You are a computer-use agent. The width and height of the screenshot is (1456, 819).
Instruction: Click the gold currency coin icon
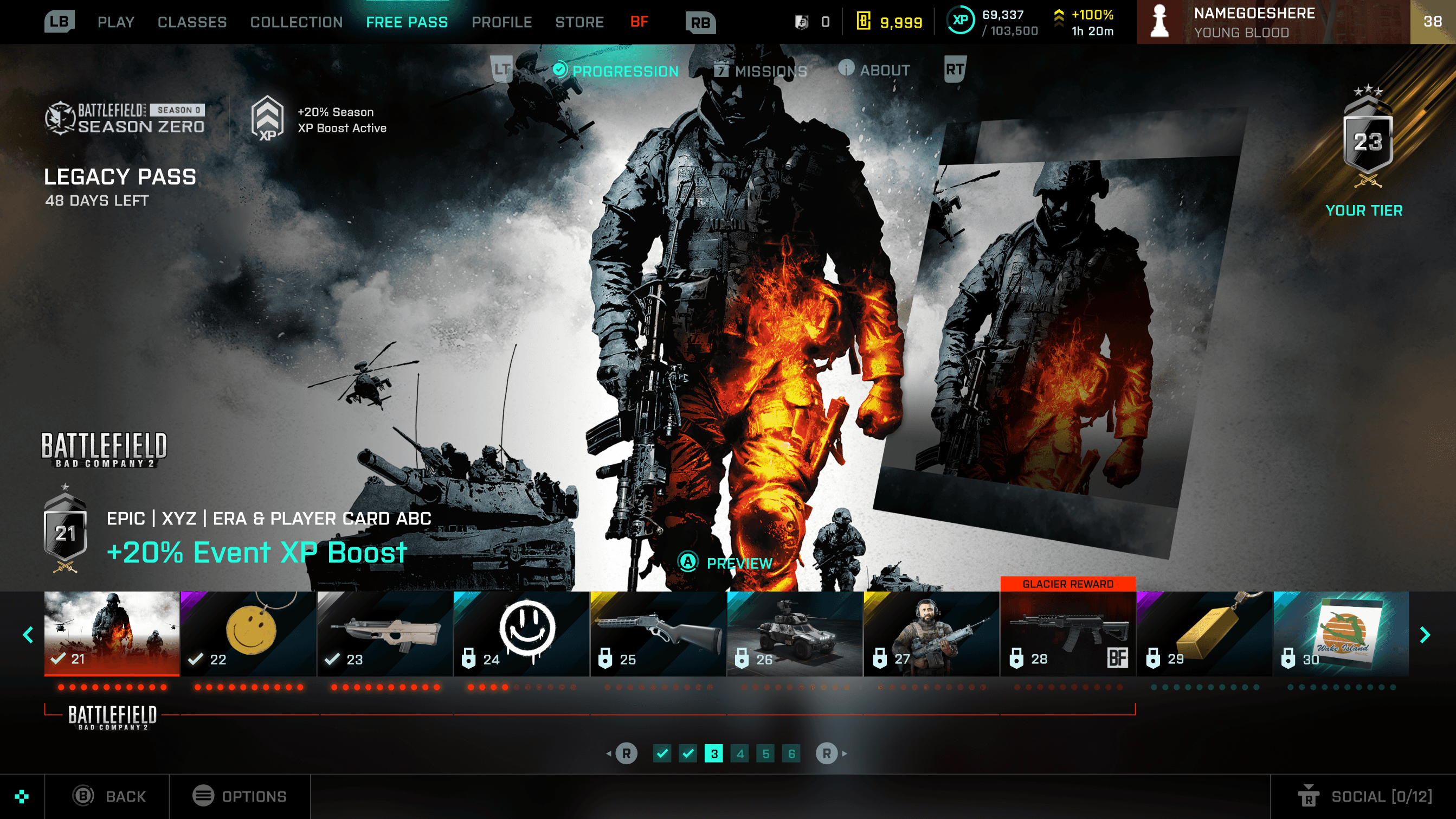coord(863,22)
